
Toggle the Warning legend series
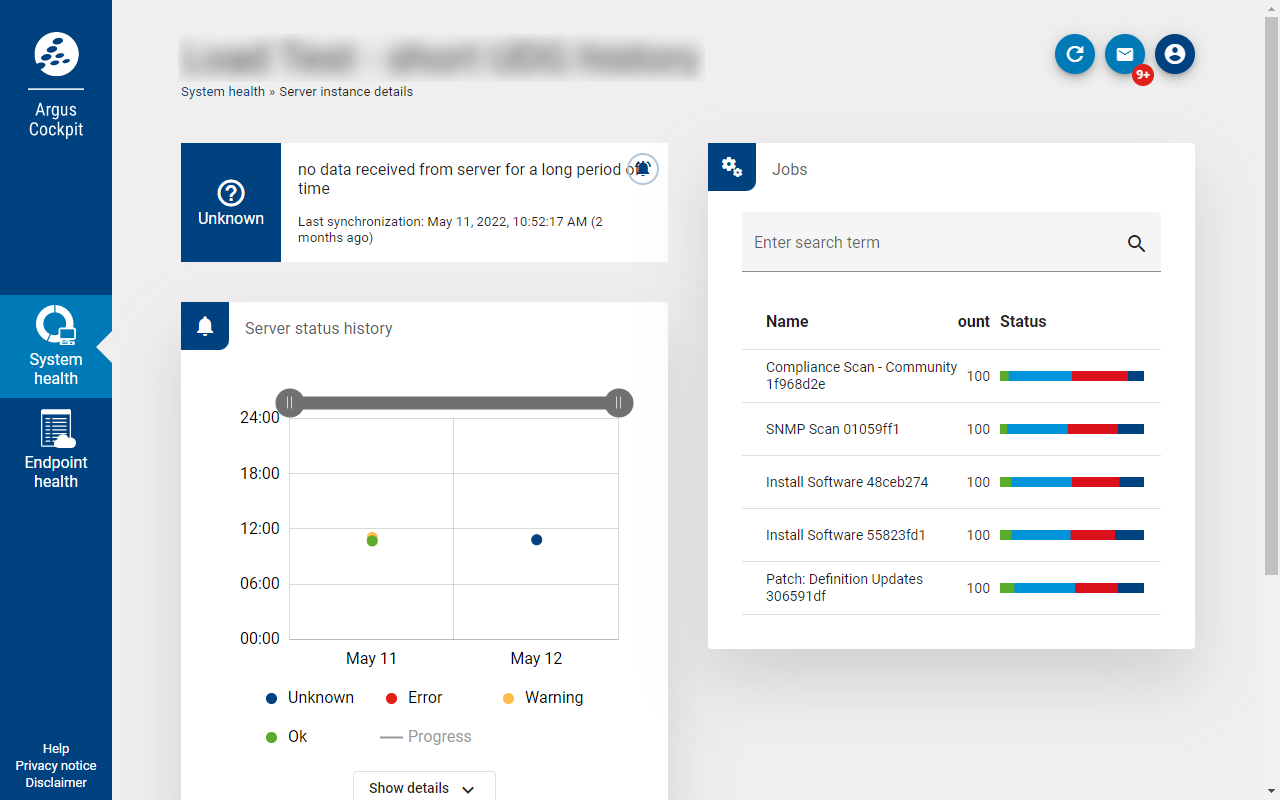pos(543,698)
